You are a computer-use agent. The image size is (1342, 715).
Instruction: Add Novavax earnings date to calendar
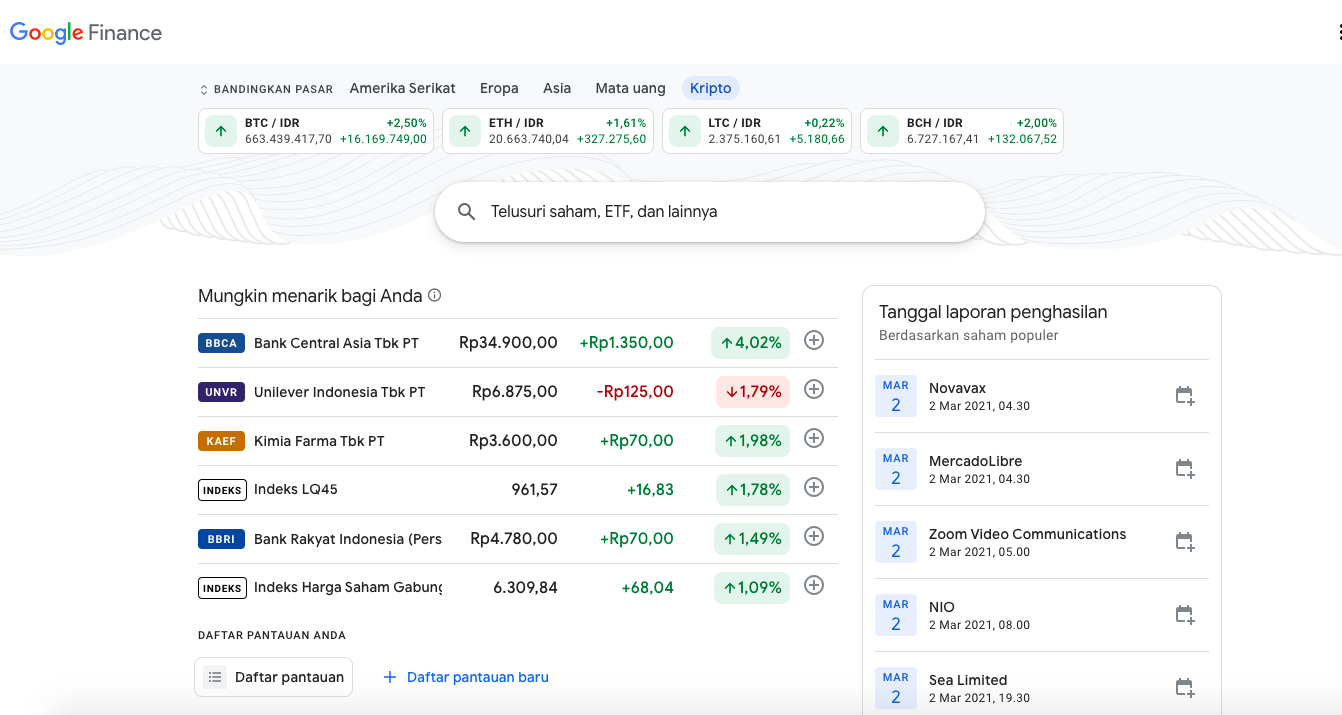1184,396
